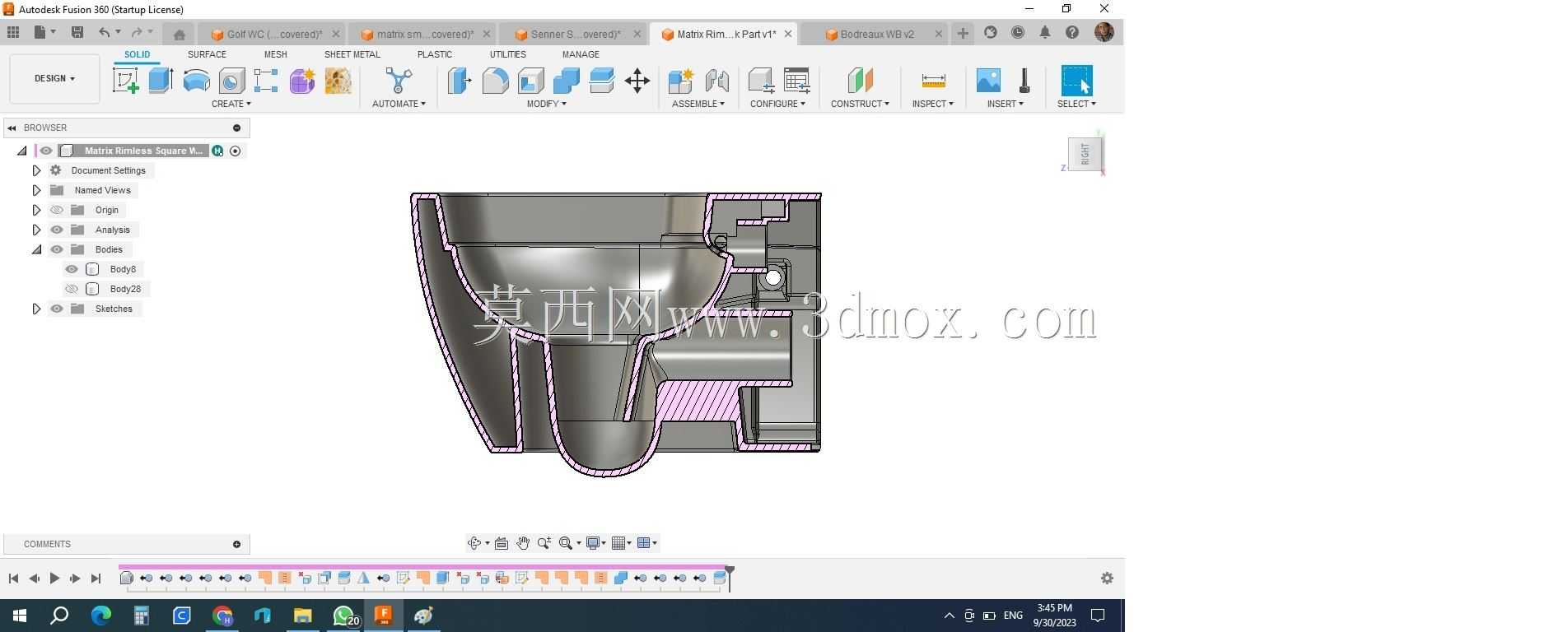The image size is (1568, 632).
Task: Toggle visibility of Body8
Action: click(72, 269)
